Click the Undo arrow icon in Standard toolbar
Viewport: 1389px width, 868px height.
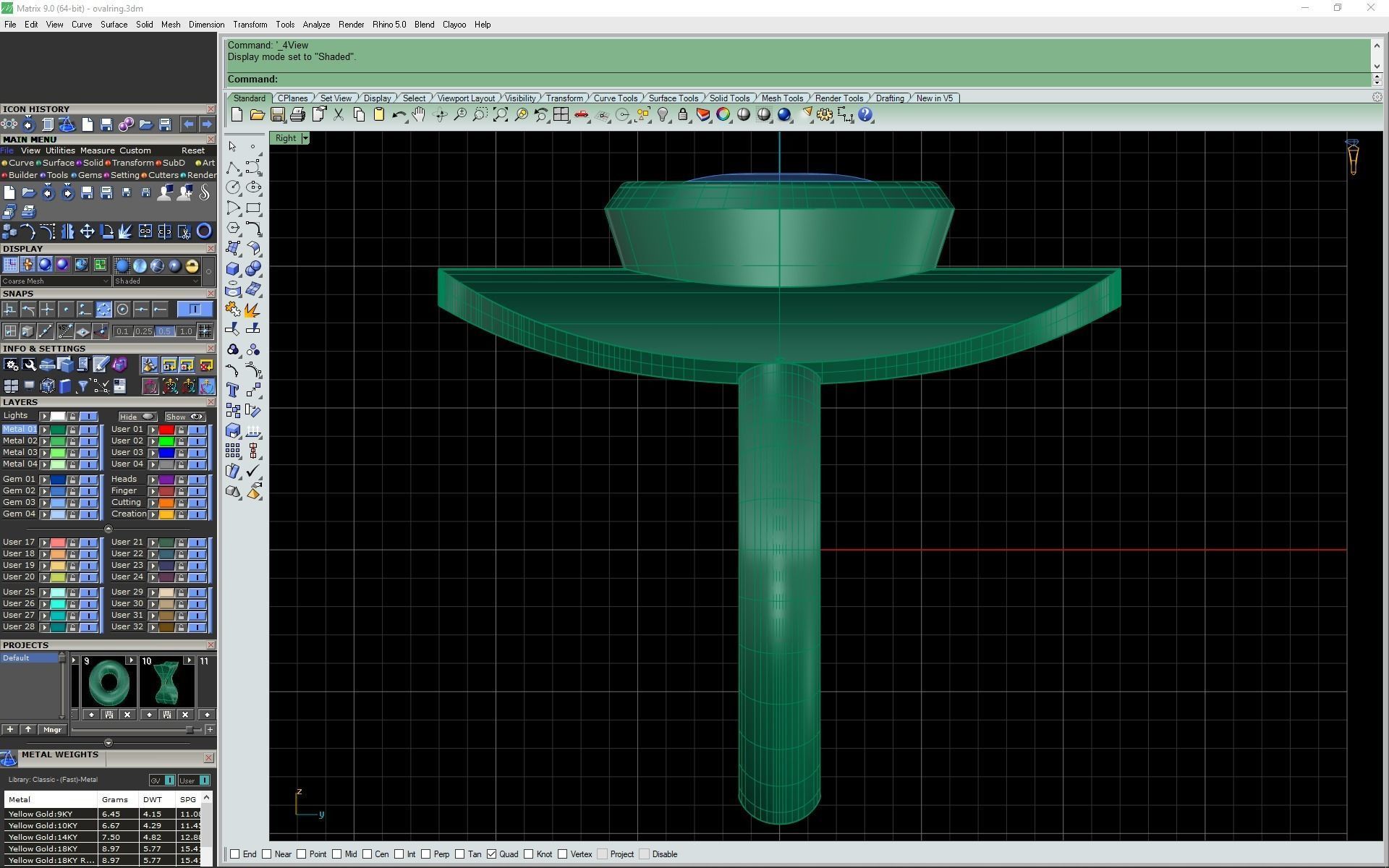(399, 114)
